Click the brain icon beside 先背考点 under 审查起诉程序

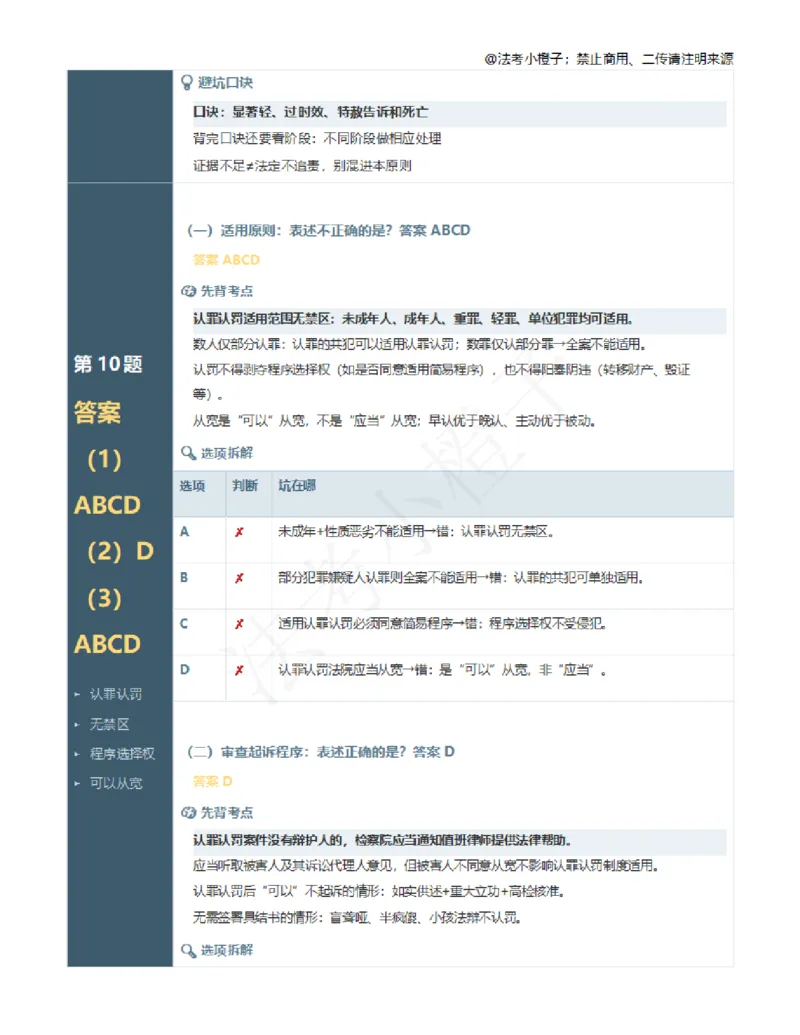188,813
